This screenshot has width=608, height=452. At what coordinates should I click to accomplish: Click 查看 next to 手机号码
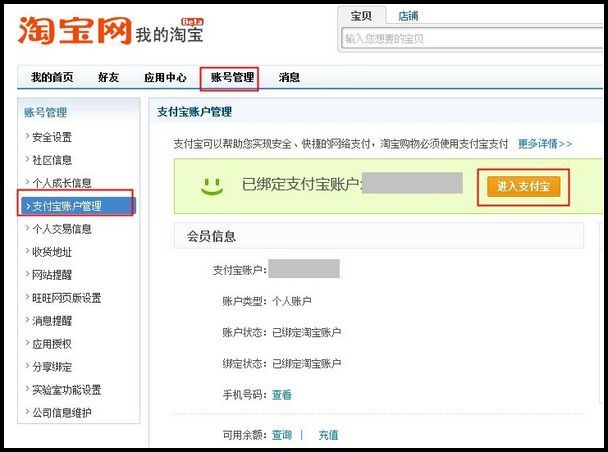pyautogui.click(x=282, y=395)
